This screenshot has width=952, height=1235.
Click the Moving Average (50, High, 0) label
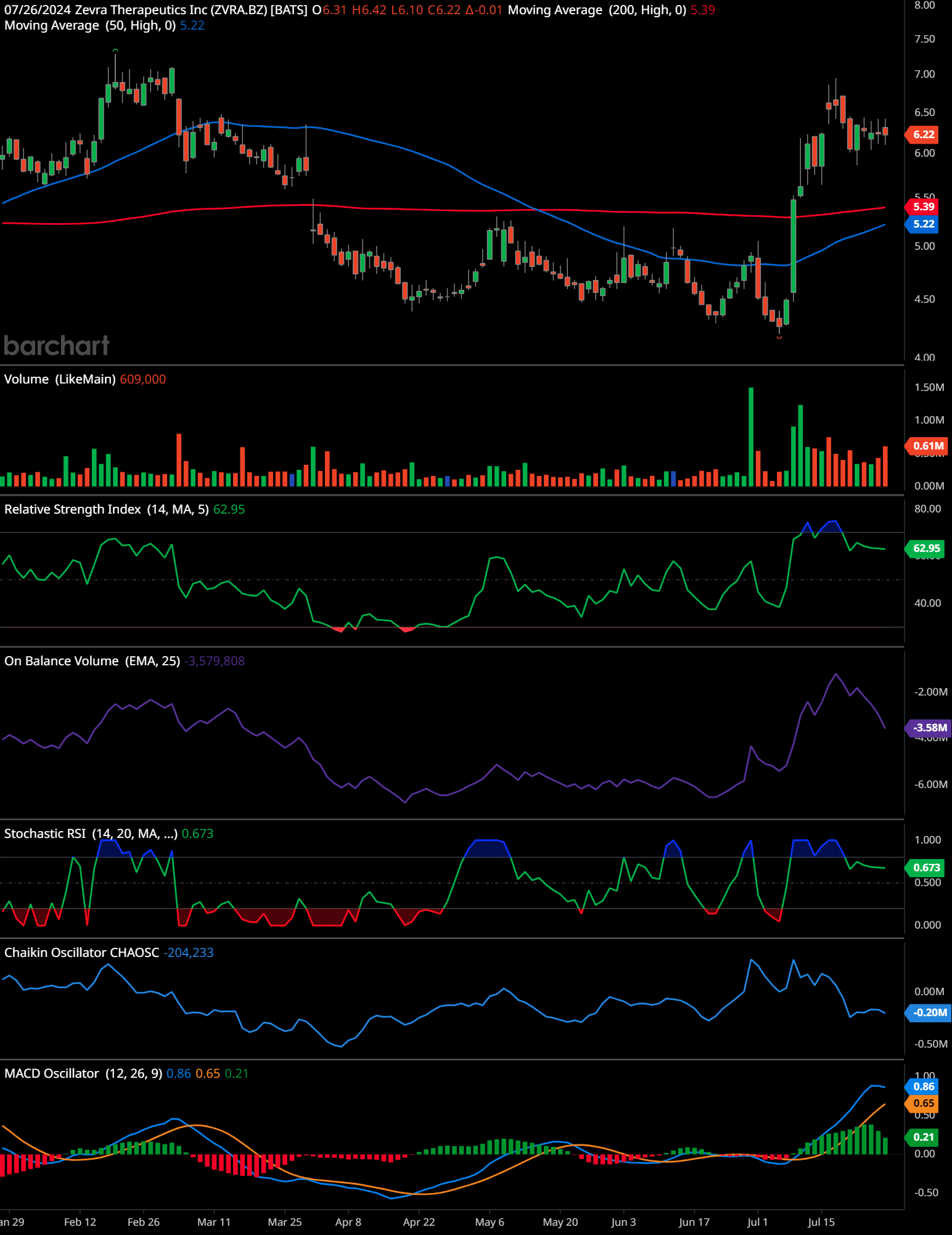pyautogui.click(x=90, y=25)
